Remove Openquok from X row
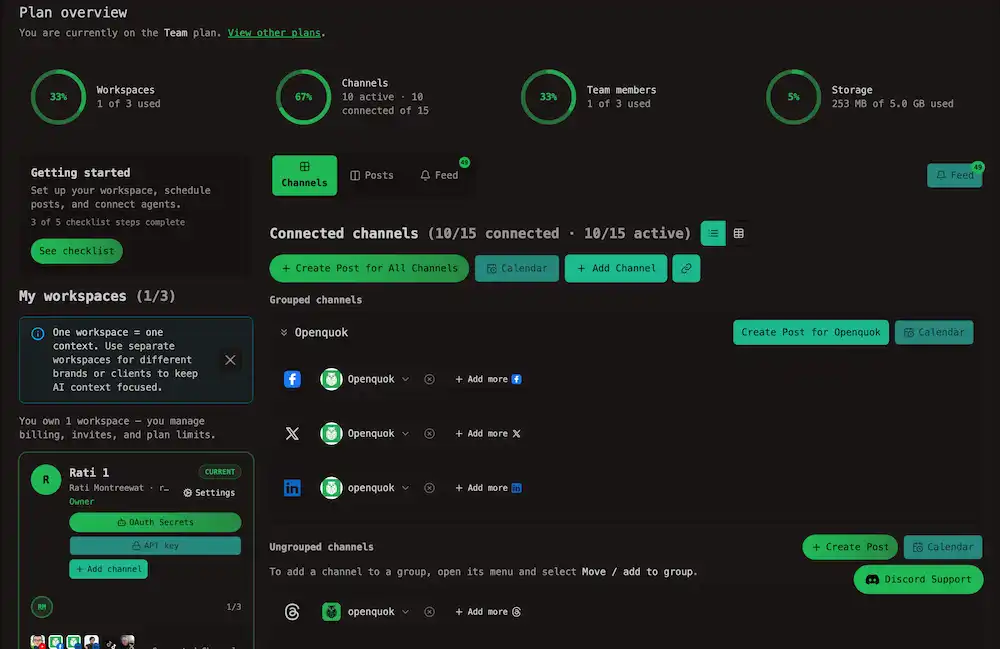The image size is (1000, 649). pyautogui.click(x=429, y=434)
